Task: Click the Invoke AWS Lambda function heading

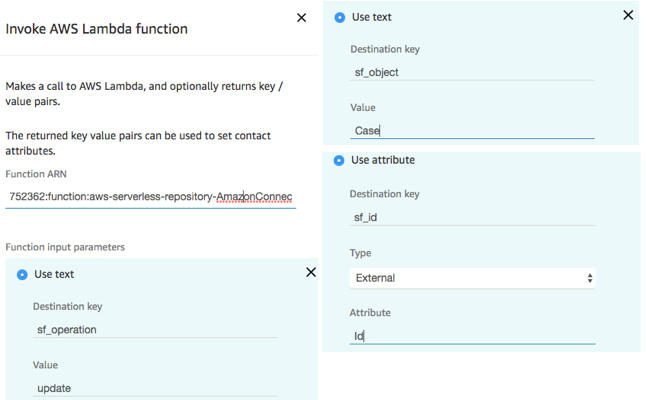Action: pos(96,29)
